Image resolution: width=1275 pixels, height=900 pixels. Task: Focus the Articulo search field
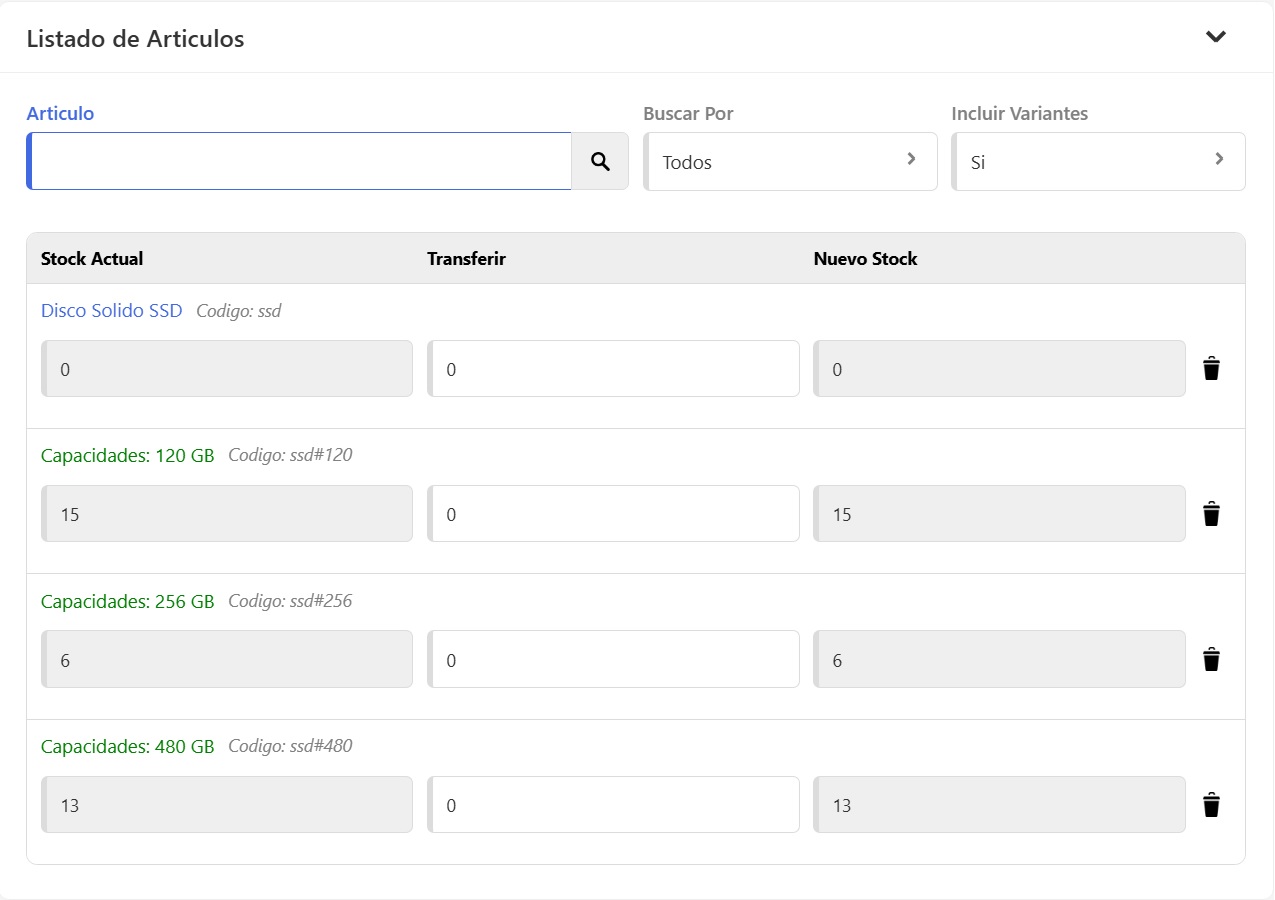[300, 161]
